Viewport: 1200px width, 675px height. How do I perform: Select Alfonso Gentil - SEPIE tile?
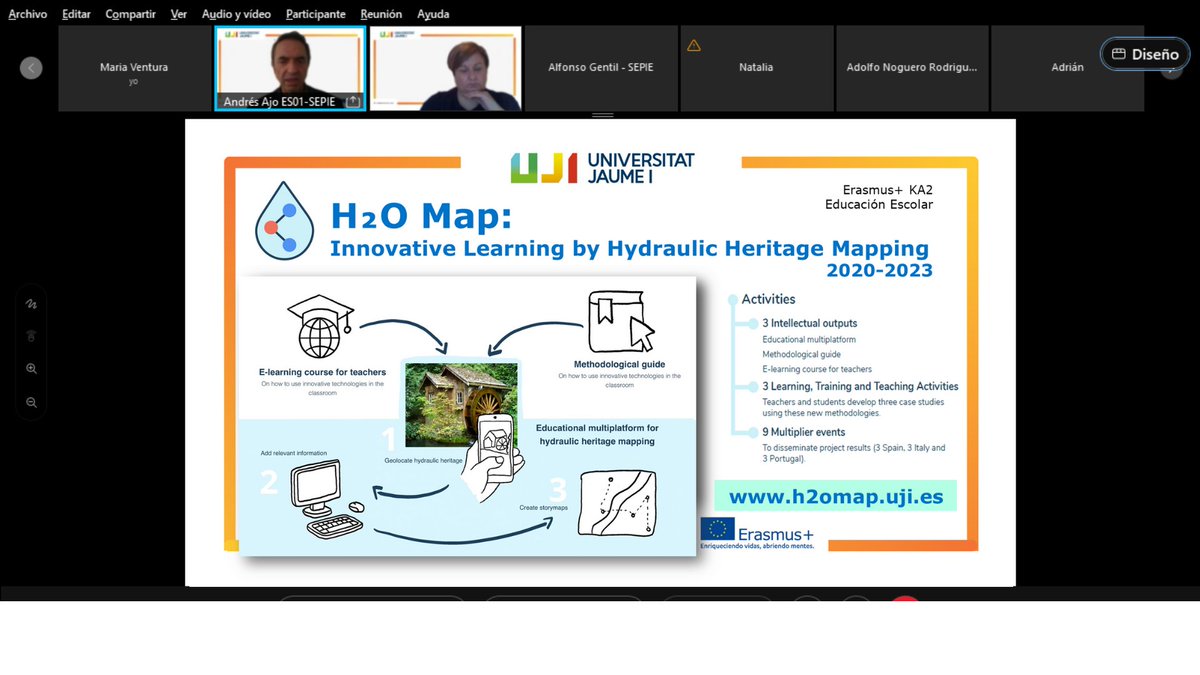601,68
